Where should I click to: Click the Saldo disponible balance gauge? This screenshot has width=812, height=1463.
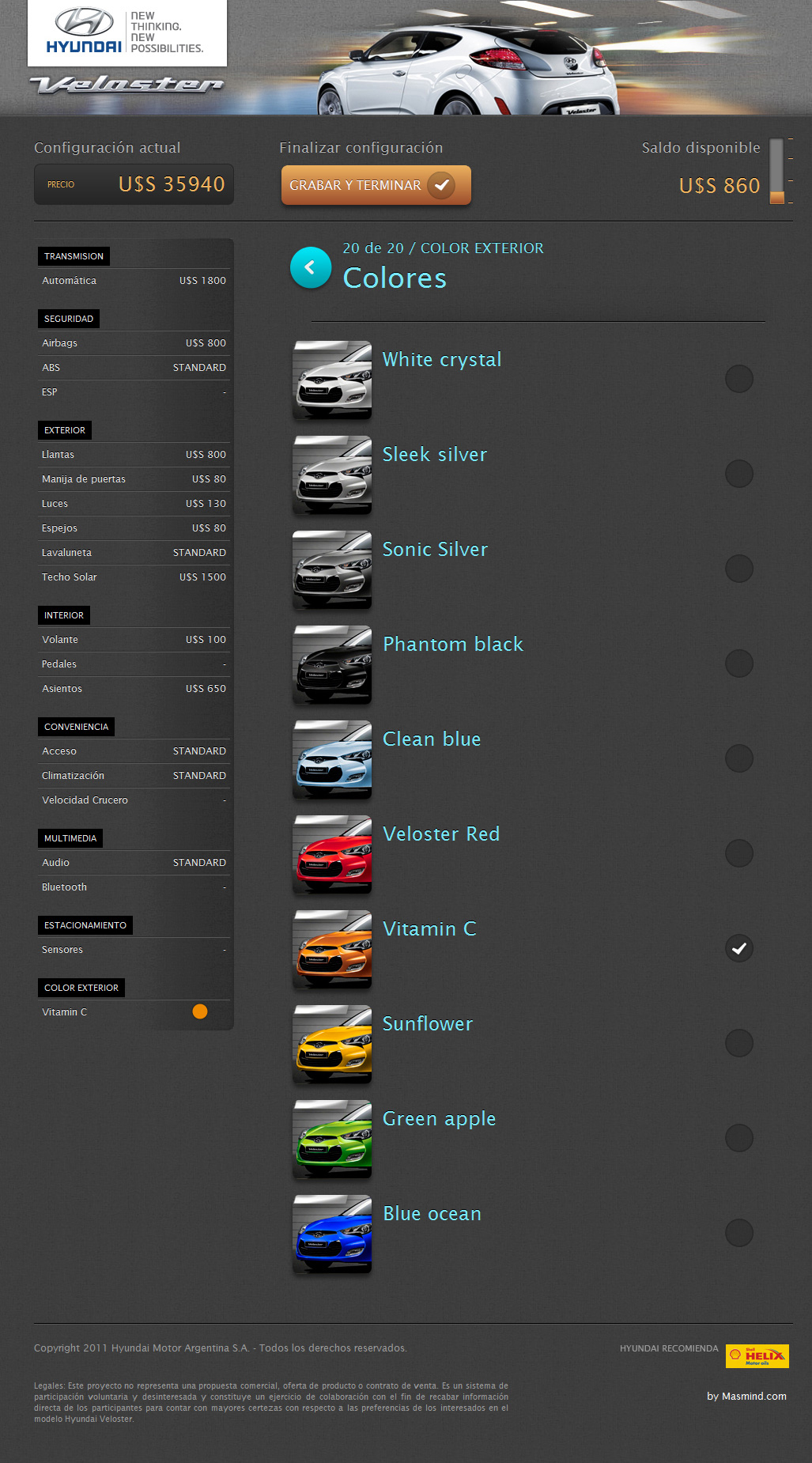(777, 172)
